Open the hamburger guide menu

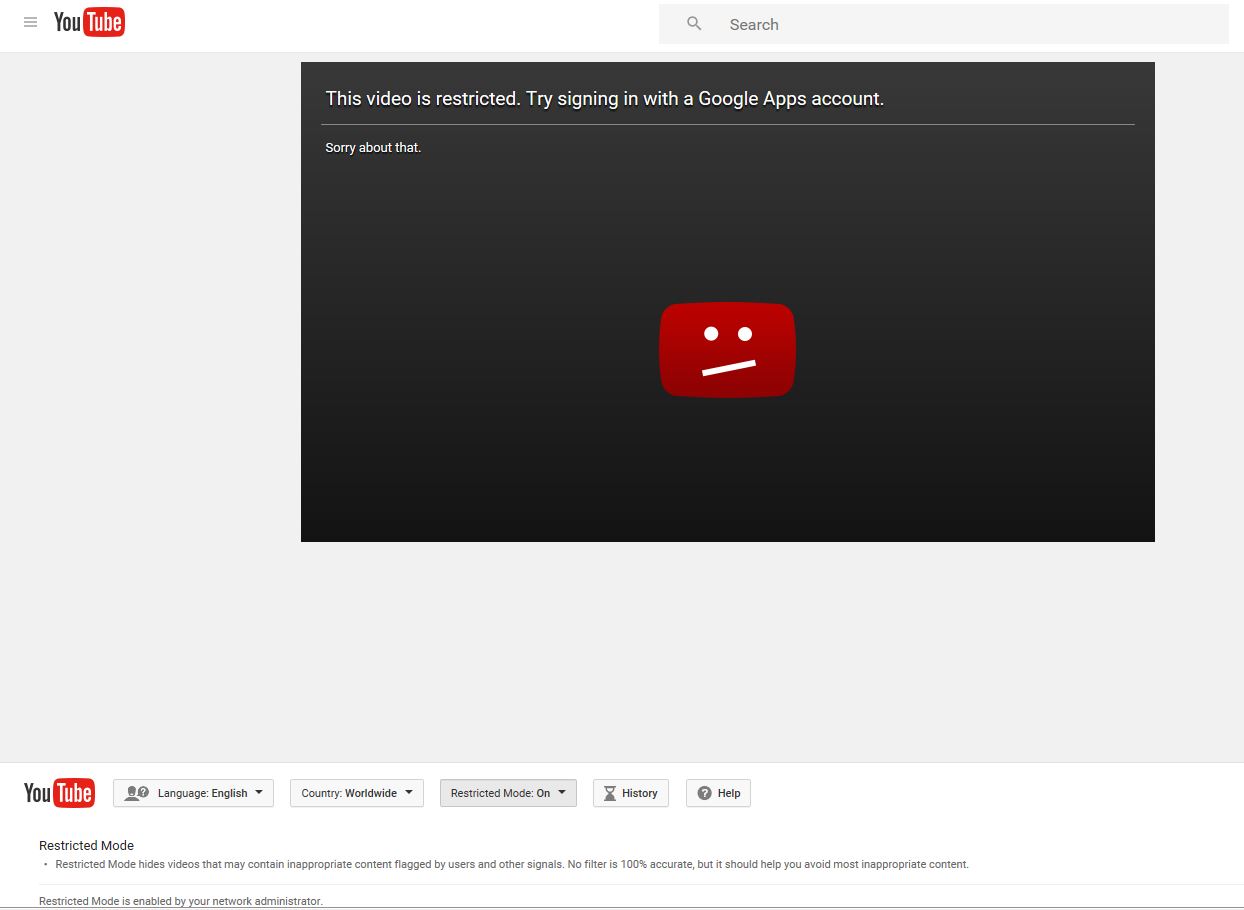(30, 22)
